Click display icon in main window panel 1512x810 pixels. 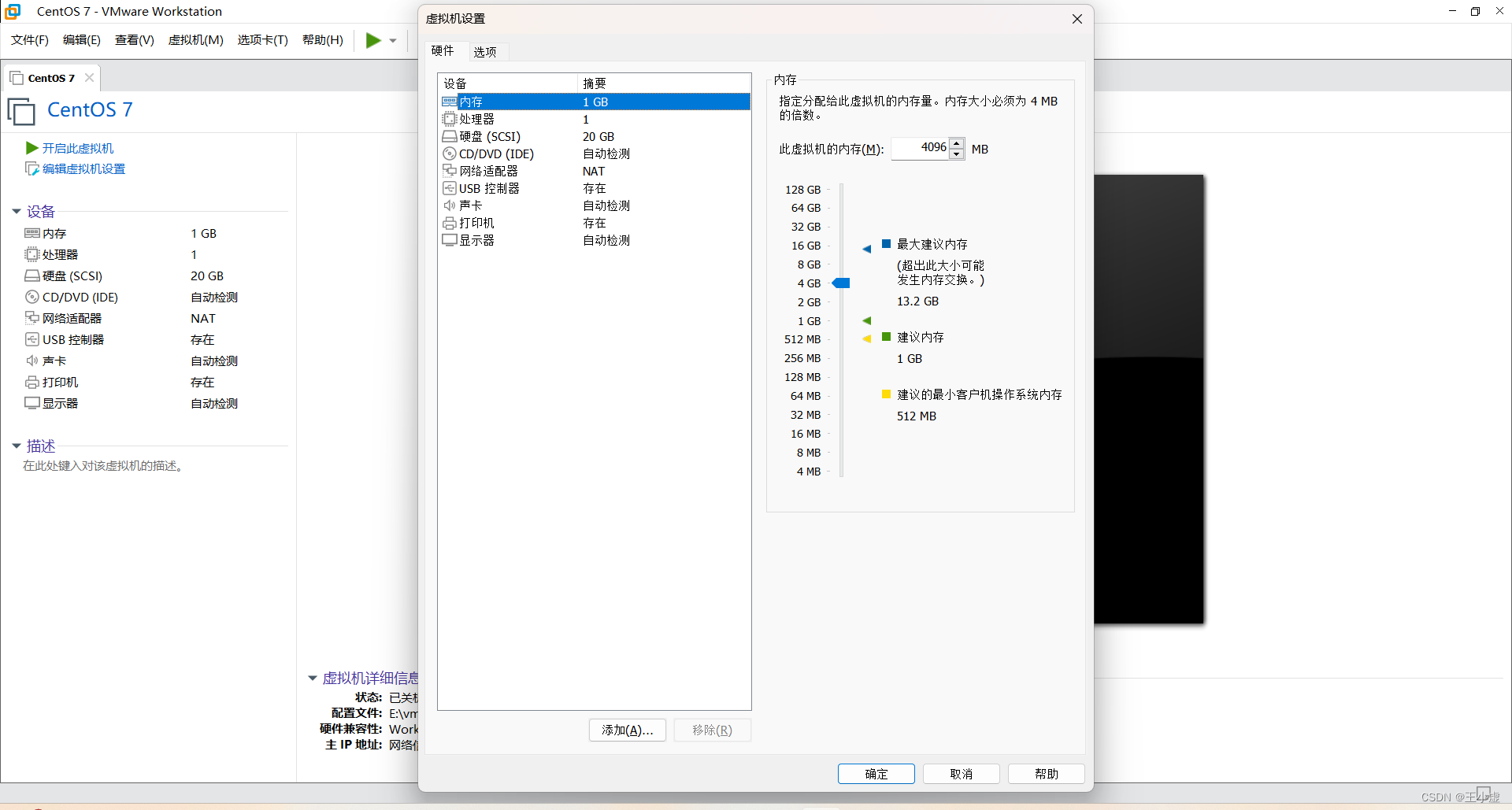tap(32, 403)
